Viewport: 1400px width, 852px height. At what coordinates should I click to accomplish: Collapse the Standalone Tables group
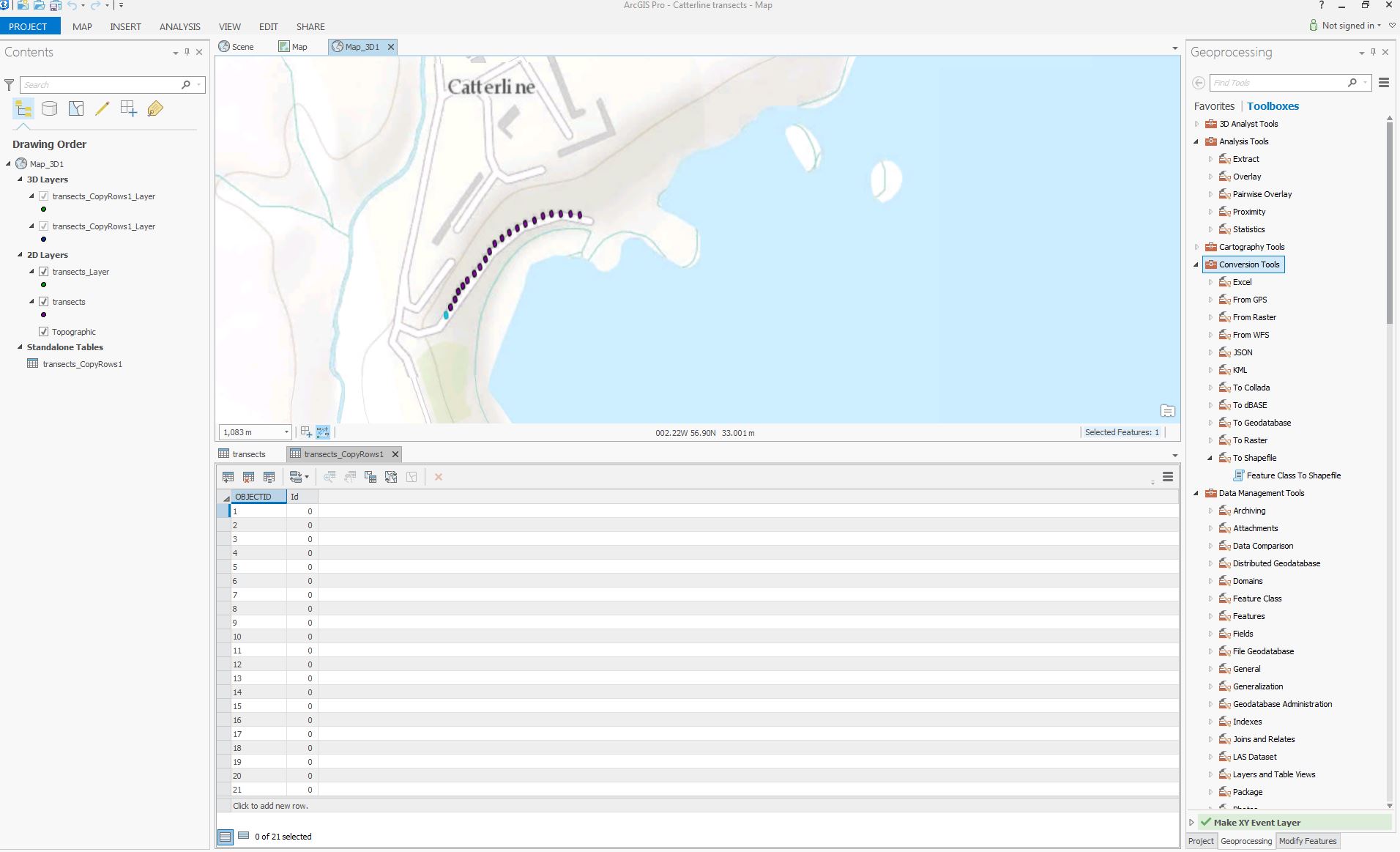tap(20, 347)
